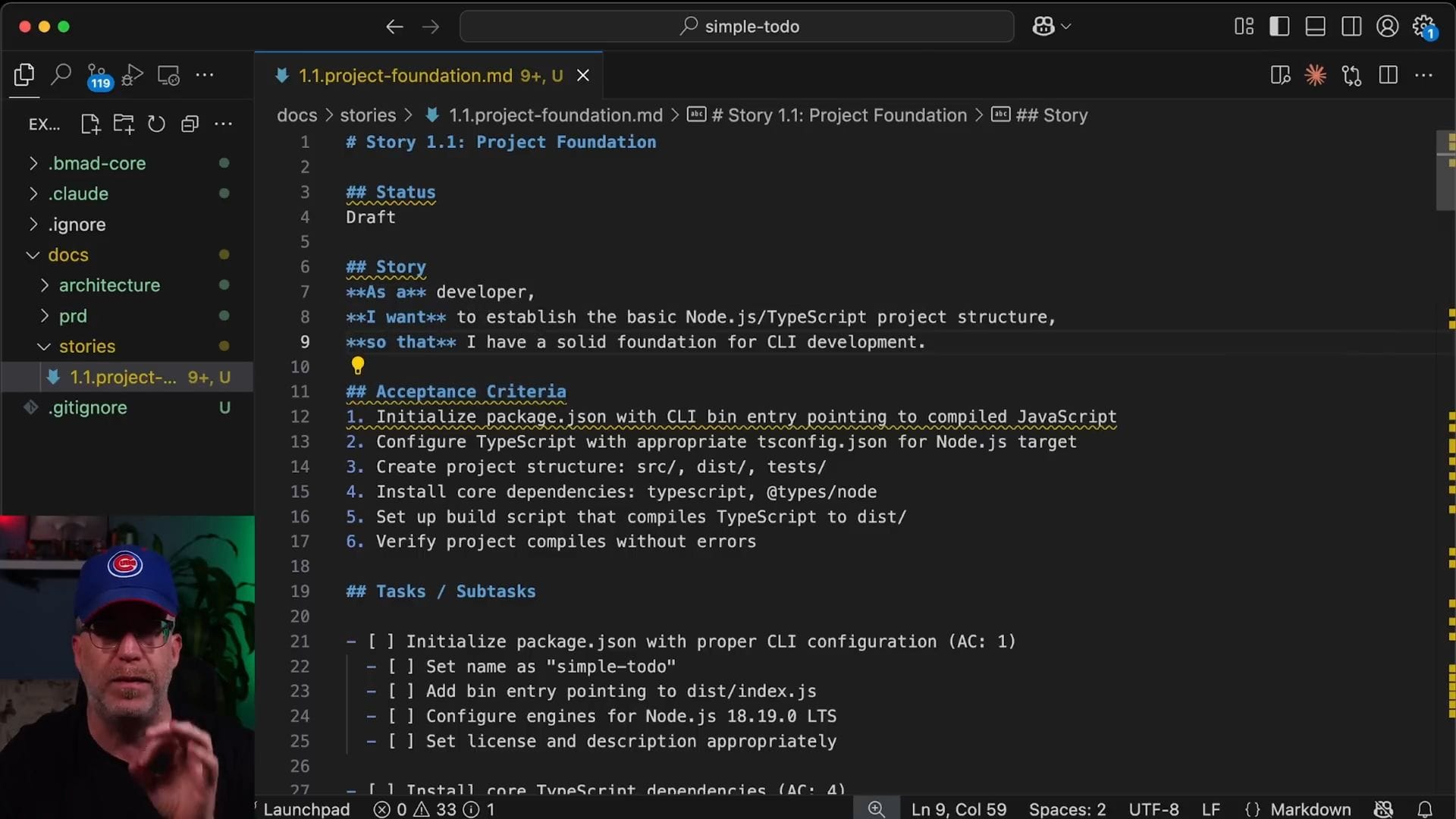Open Run and Debug view
Viewport: 1456px width, 819px height.
pos(132,75)
